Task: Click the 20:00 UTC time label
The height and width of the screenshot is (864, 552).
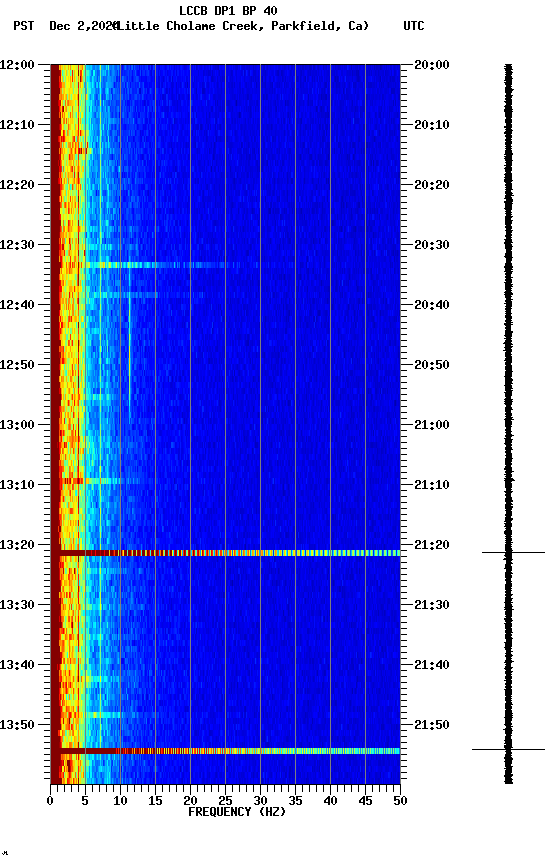Action: point(432,65)
